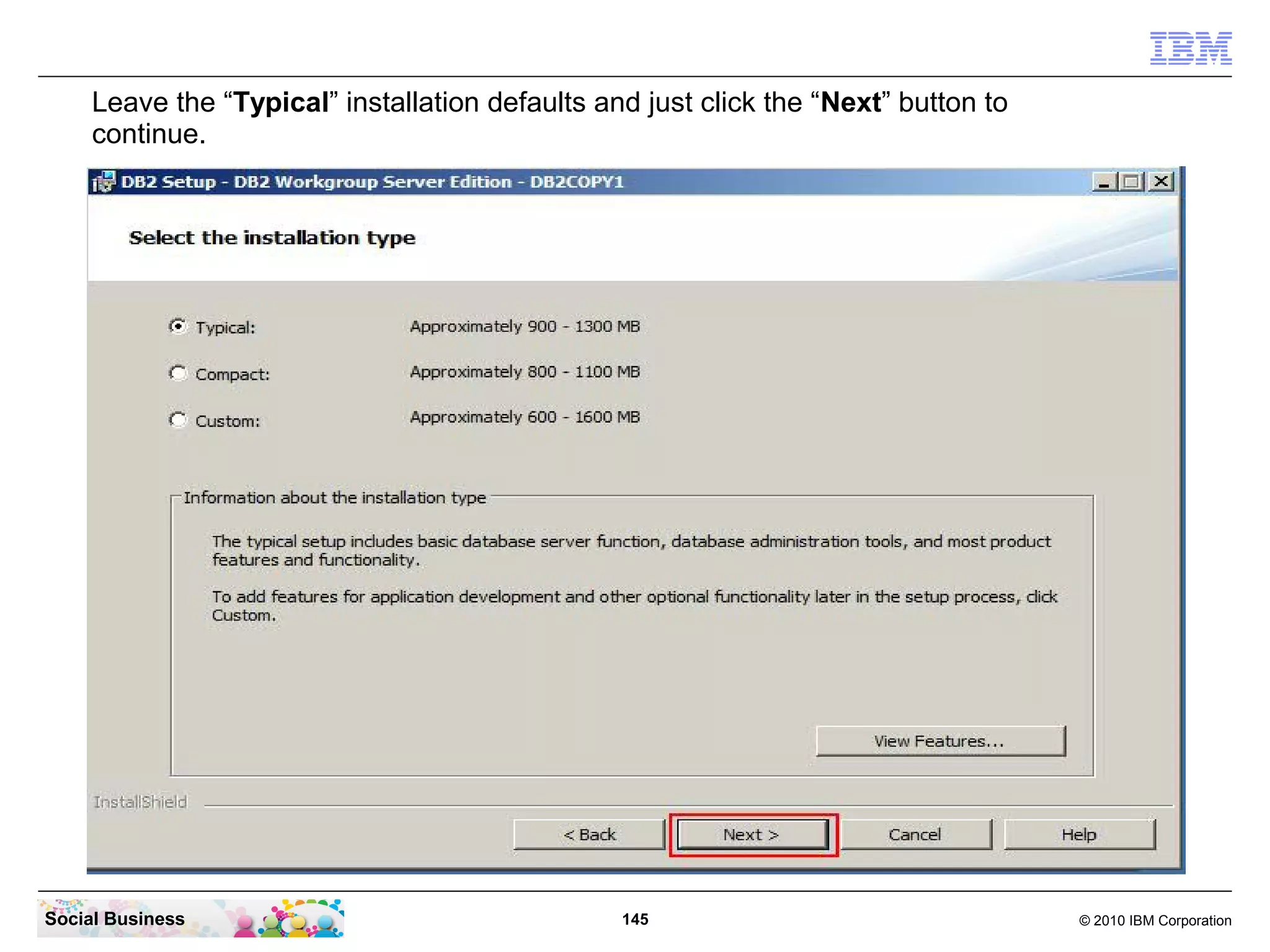Click the 'Approximately 900 - 1300 MB' text
1270x952 pixels.
[525, 326]
